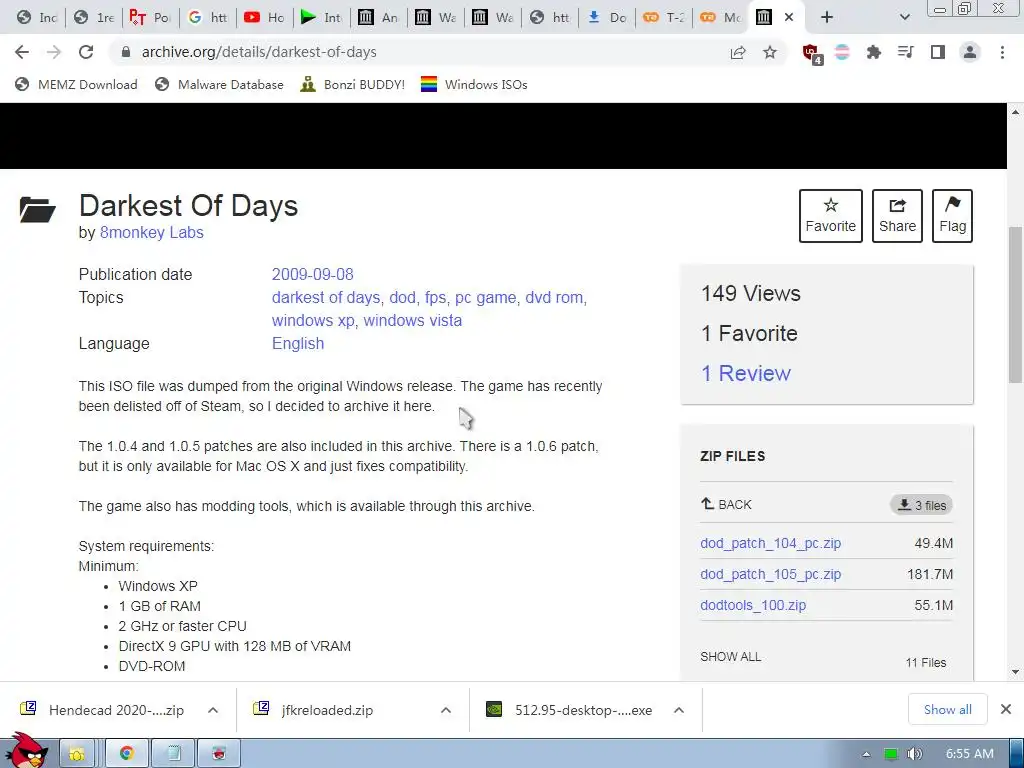Click the volume speaker tray icon

915,754
